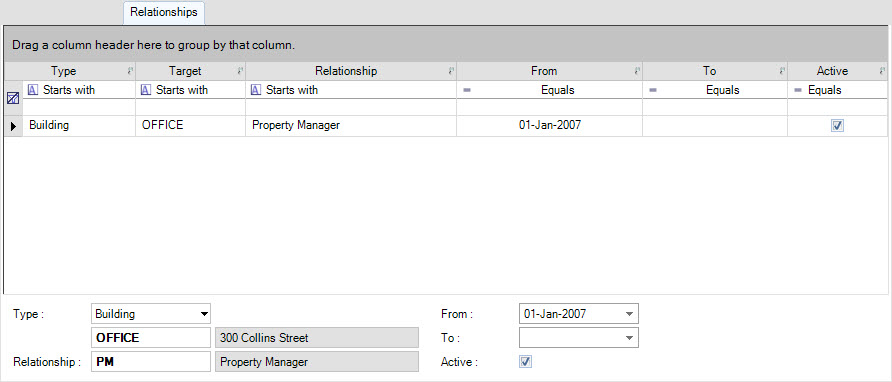Open the To date picker dropdown
This screenshot has width=892, height=382.
point(629,338)
